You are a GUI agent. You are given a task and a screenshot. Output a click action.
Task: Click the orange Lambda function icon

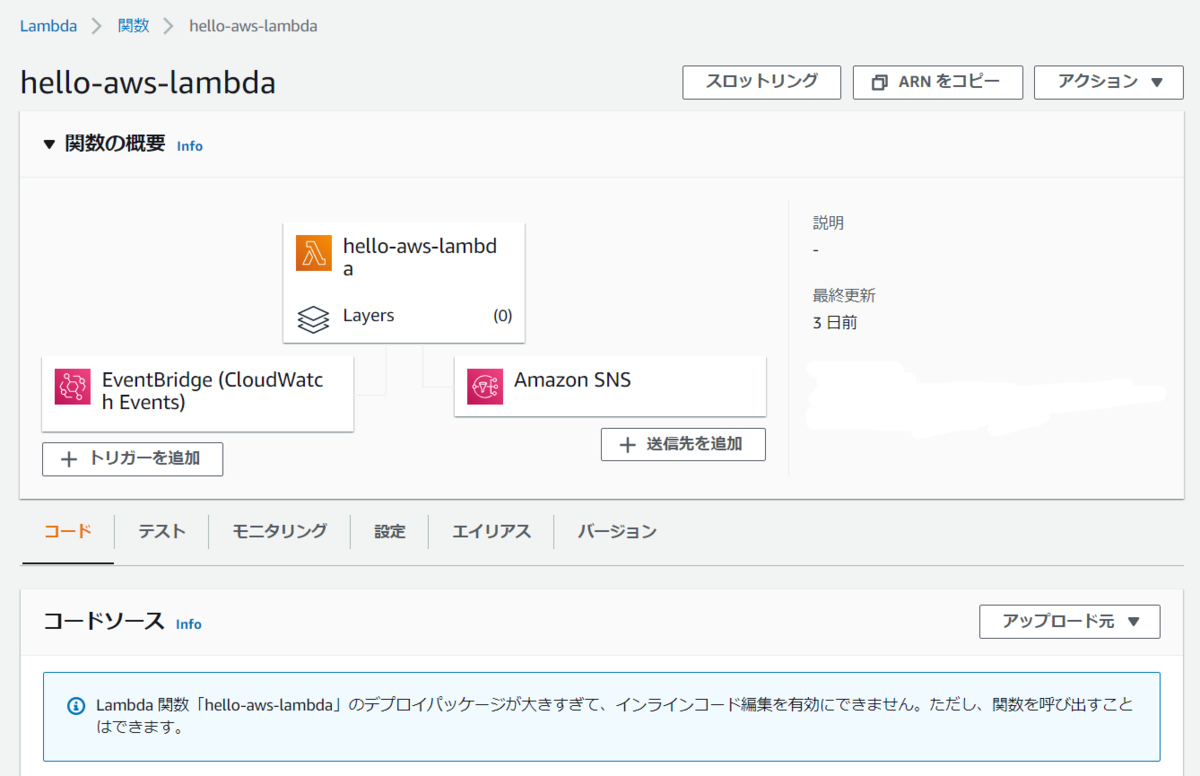click(x=314, y=253)
